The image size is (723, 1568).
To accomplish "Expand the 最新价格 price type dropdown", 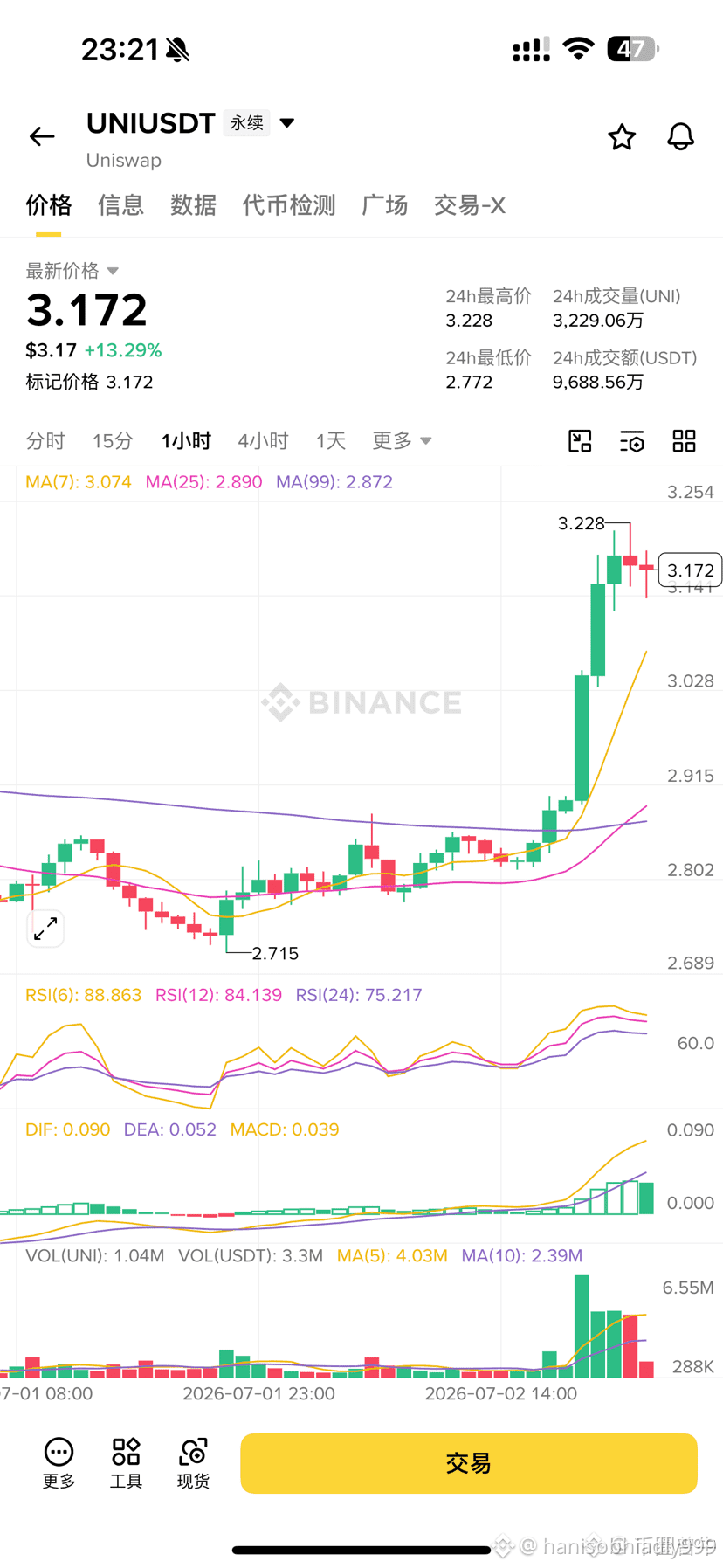I will tap(113, 271).
